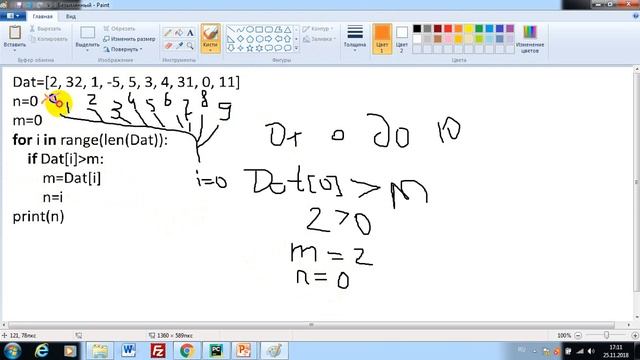Open PowerPoint from the taskbar

pos(244,351)
